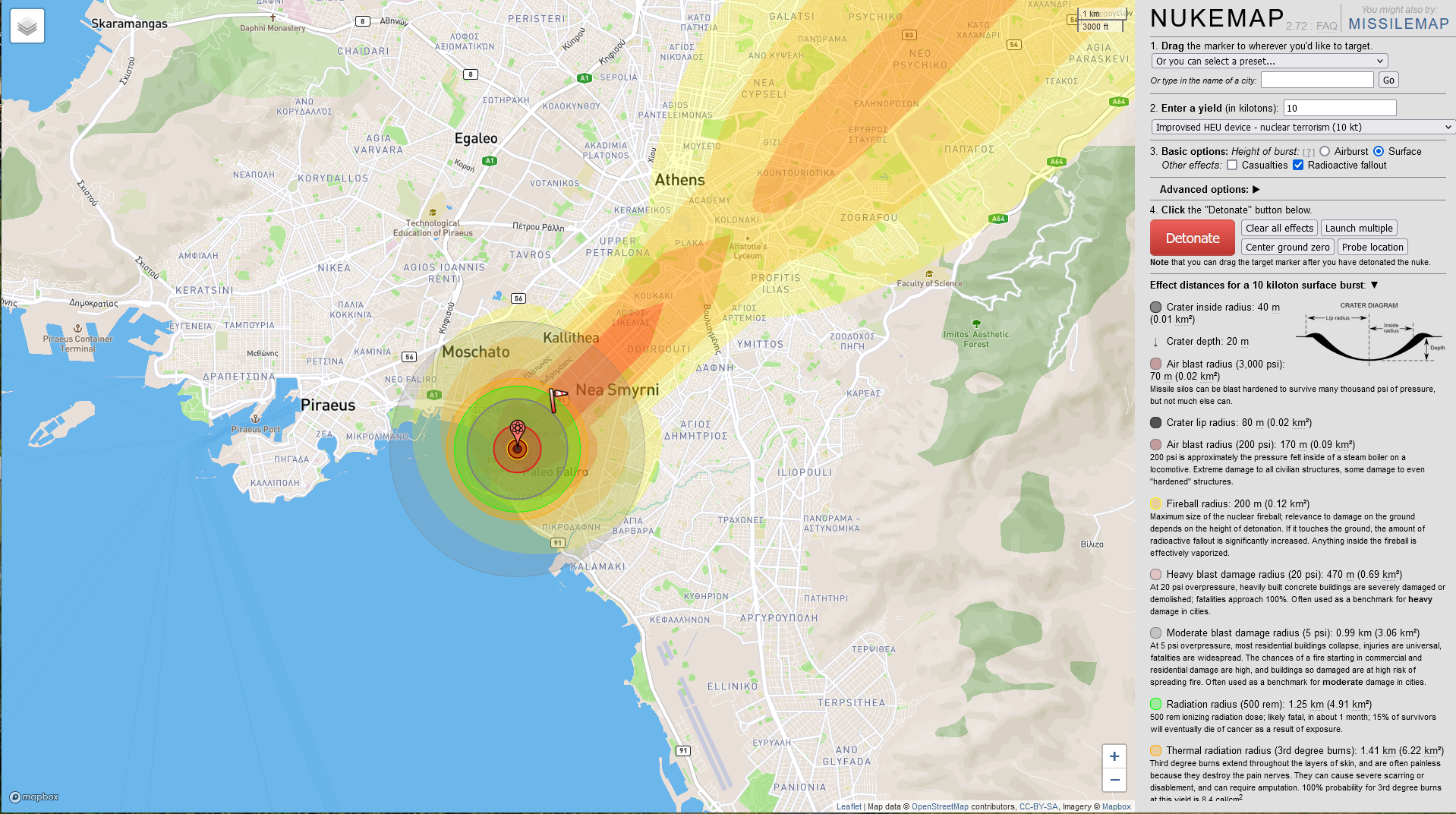Image resolution: width=1456 pixels, height=814 pixels.
Task: Click Center ground zero button
Action: (x=1287, y=247)
